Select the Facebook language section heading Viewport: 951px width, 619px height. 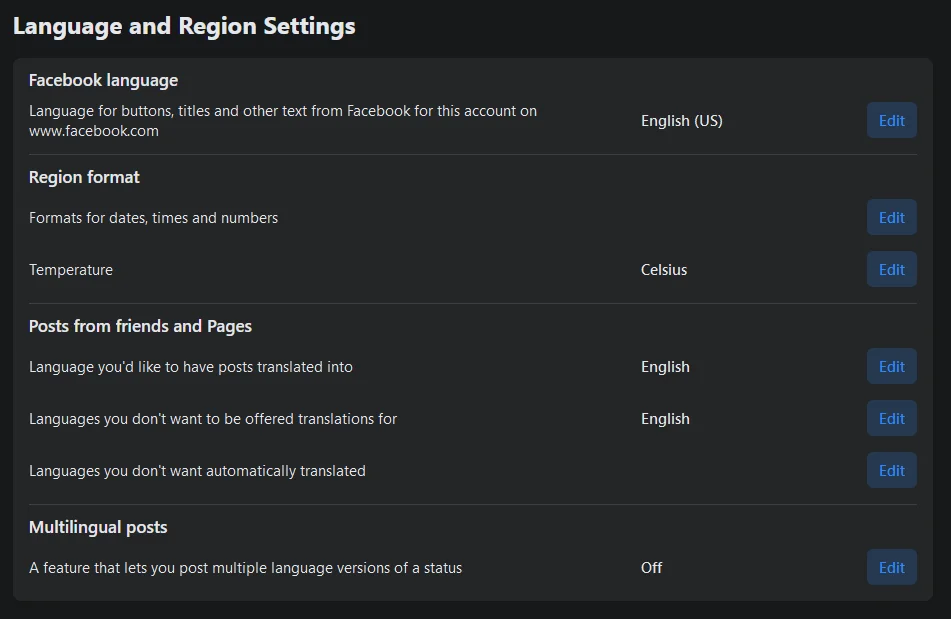pyautogui.click(x=103, y=80)
